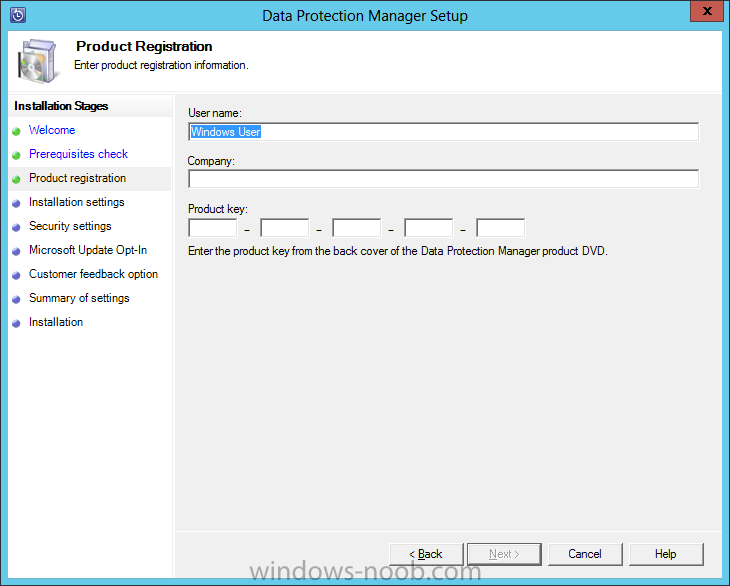Click the "Company:" label

point(211,161)
